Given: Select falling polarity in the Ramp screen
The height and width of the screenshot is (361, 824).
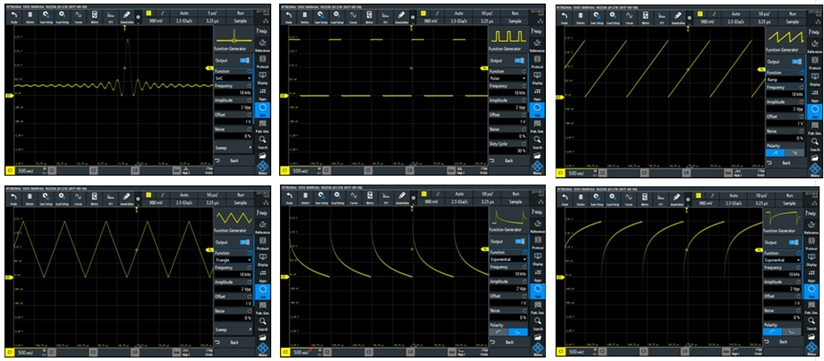Looking at the screenshot, I should (795, 152).
